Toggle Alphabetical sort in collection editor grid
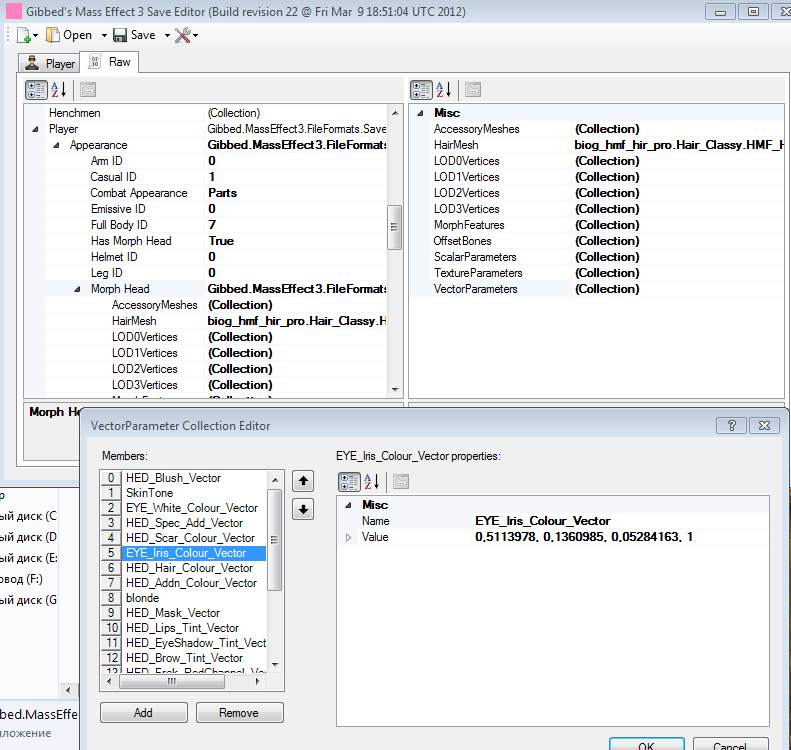 (371, 482)
